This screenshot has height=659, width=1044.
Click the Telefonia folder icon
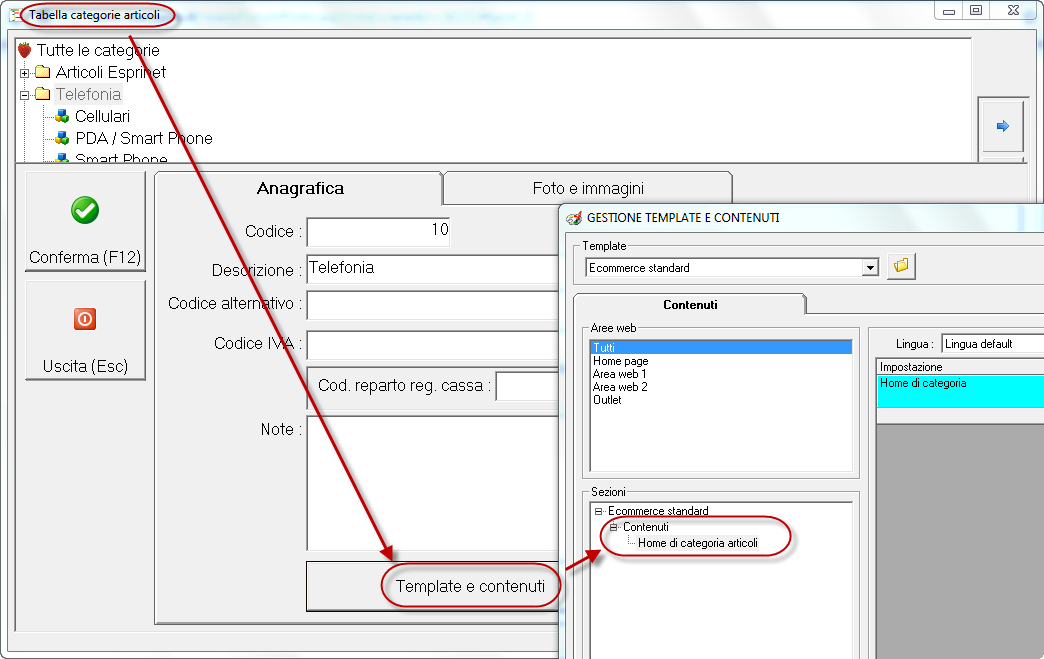[x=43, y=94]
